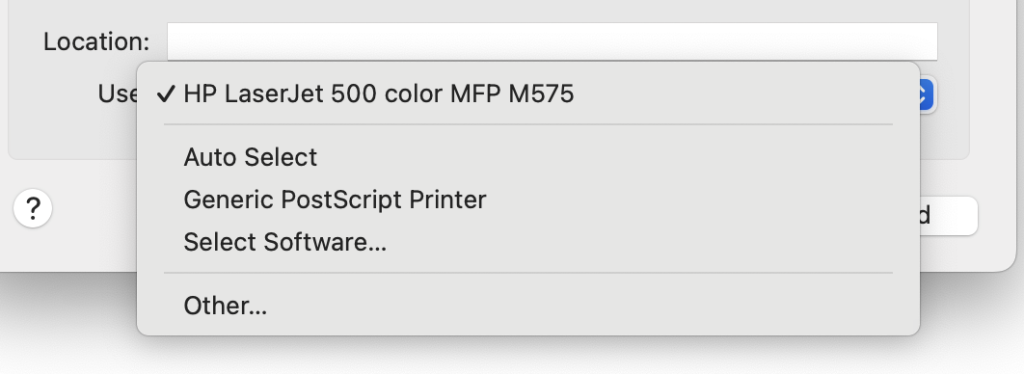The width and height of the screenshot is (1024, 374).
Task: Focus the empty Location input box
Action: [552, 42]
